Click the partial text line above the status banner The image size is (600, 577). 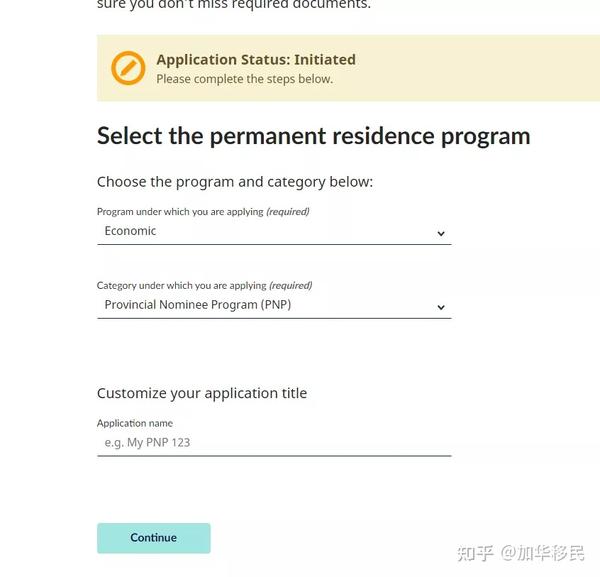pos(234,5)
